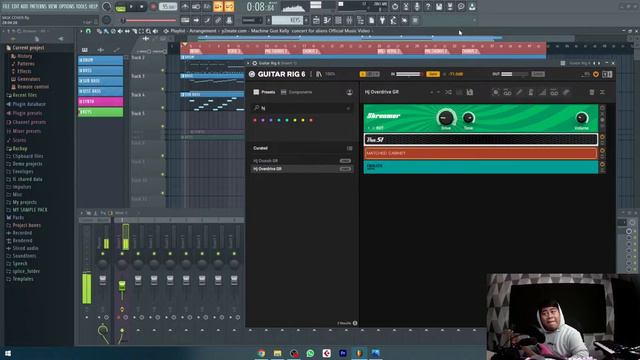Click the user presets profile icon
Viewport: 640px width, 360px height.
(x=349, y=93)
